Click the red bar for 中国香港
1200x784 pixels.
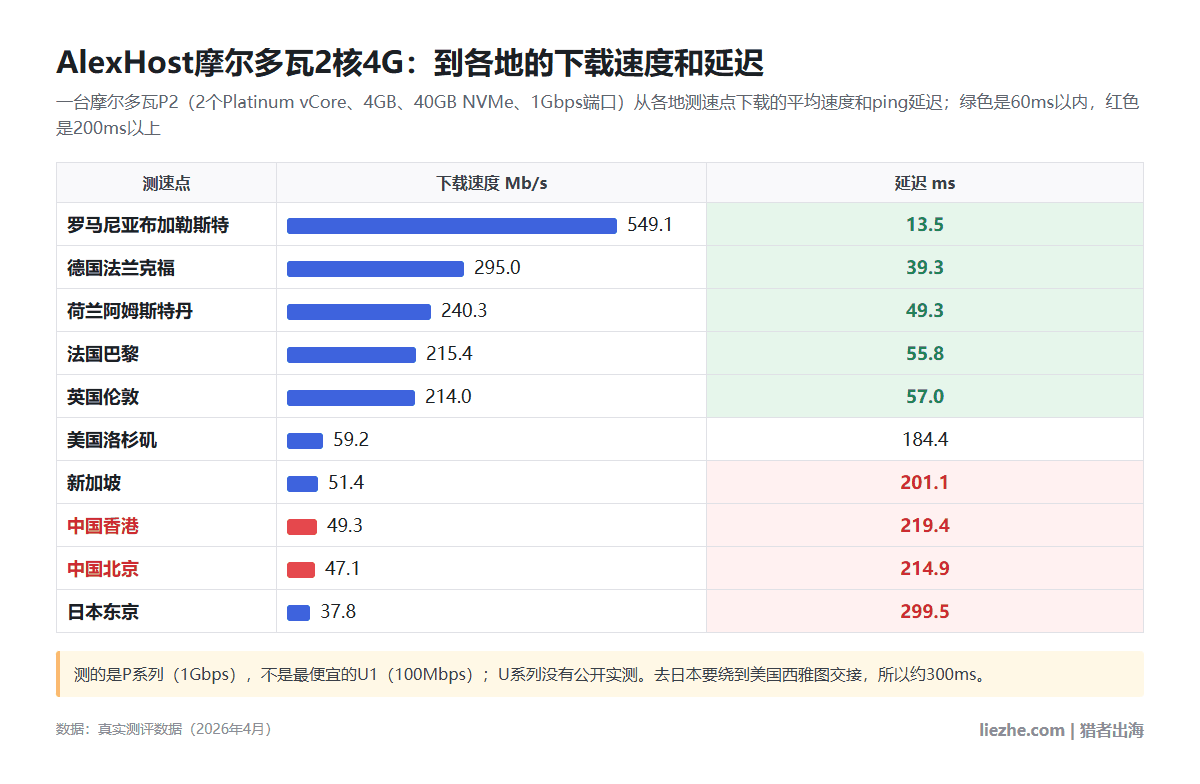[302, 527]
